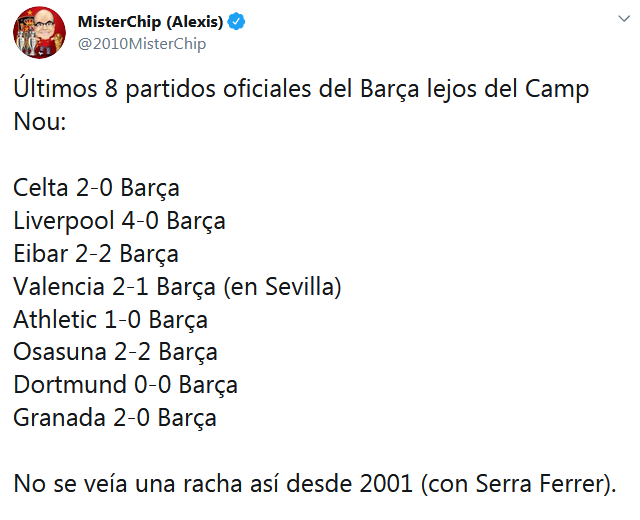
Task: Select the 'Granada 2-0 Barça' line
Action: [x=115, y=418]
